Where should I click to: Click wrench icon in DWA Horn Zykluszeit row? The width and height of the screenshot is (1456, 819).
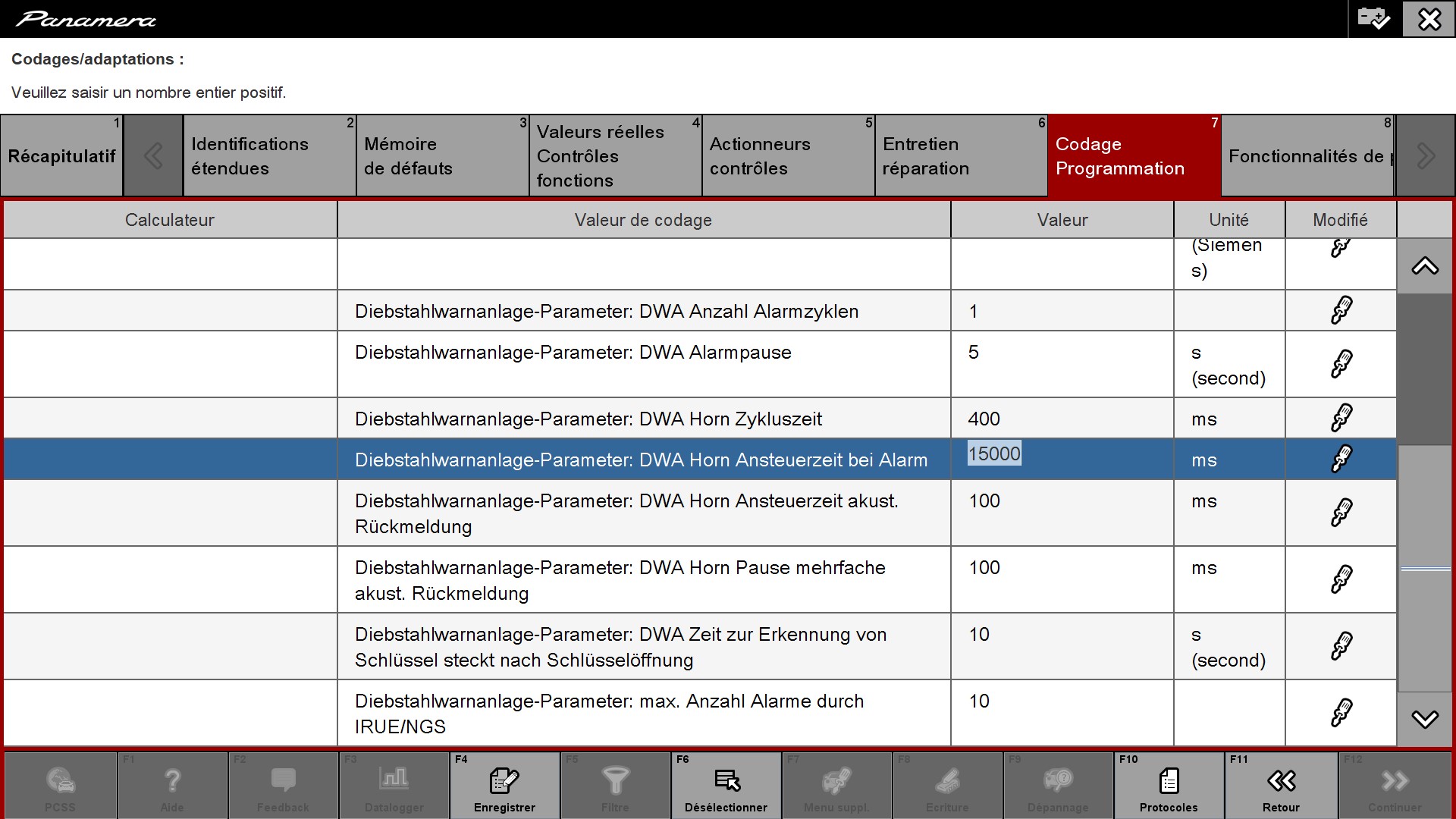tap(1341, 418)
